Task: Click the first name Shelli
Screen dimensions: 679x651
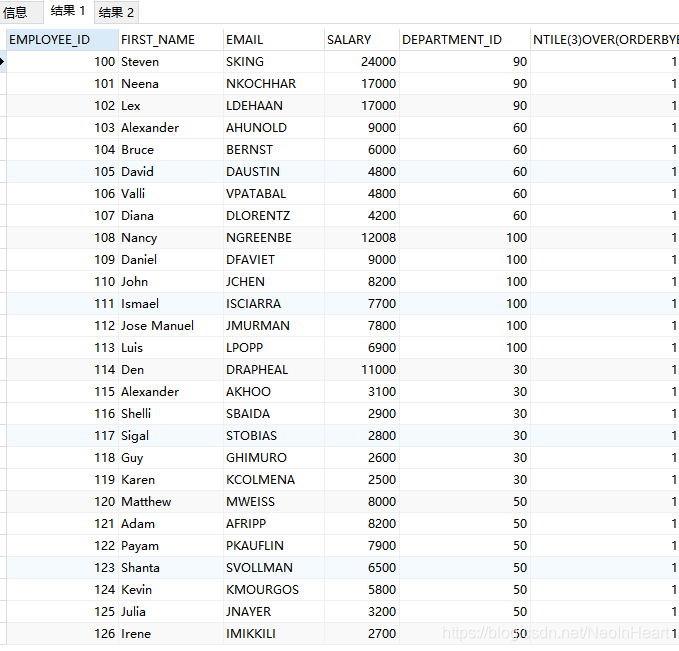Action: tap(171, 414)
